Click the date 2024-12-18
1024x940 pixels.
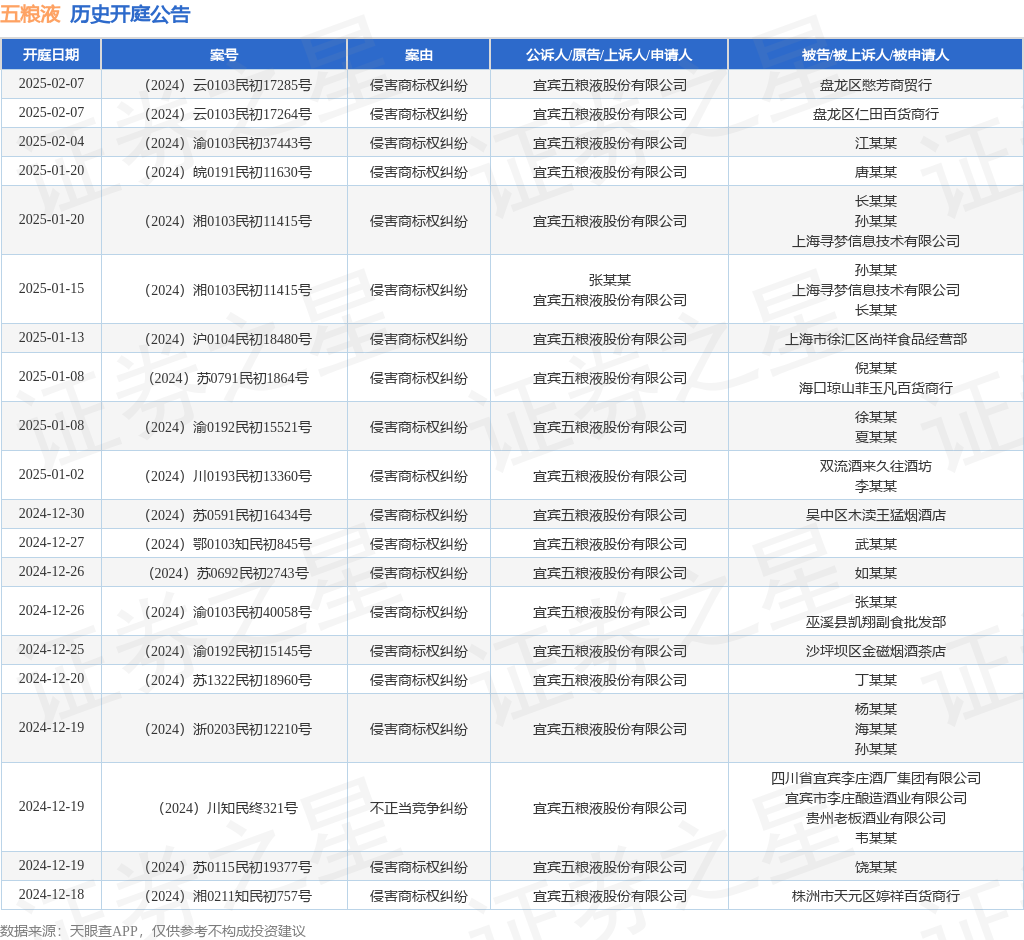tap(51, 895)
